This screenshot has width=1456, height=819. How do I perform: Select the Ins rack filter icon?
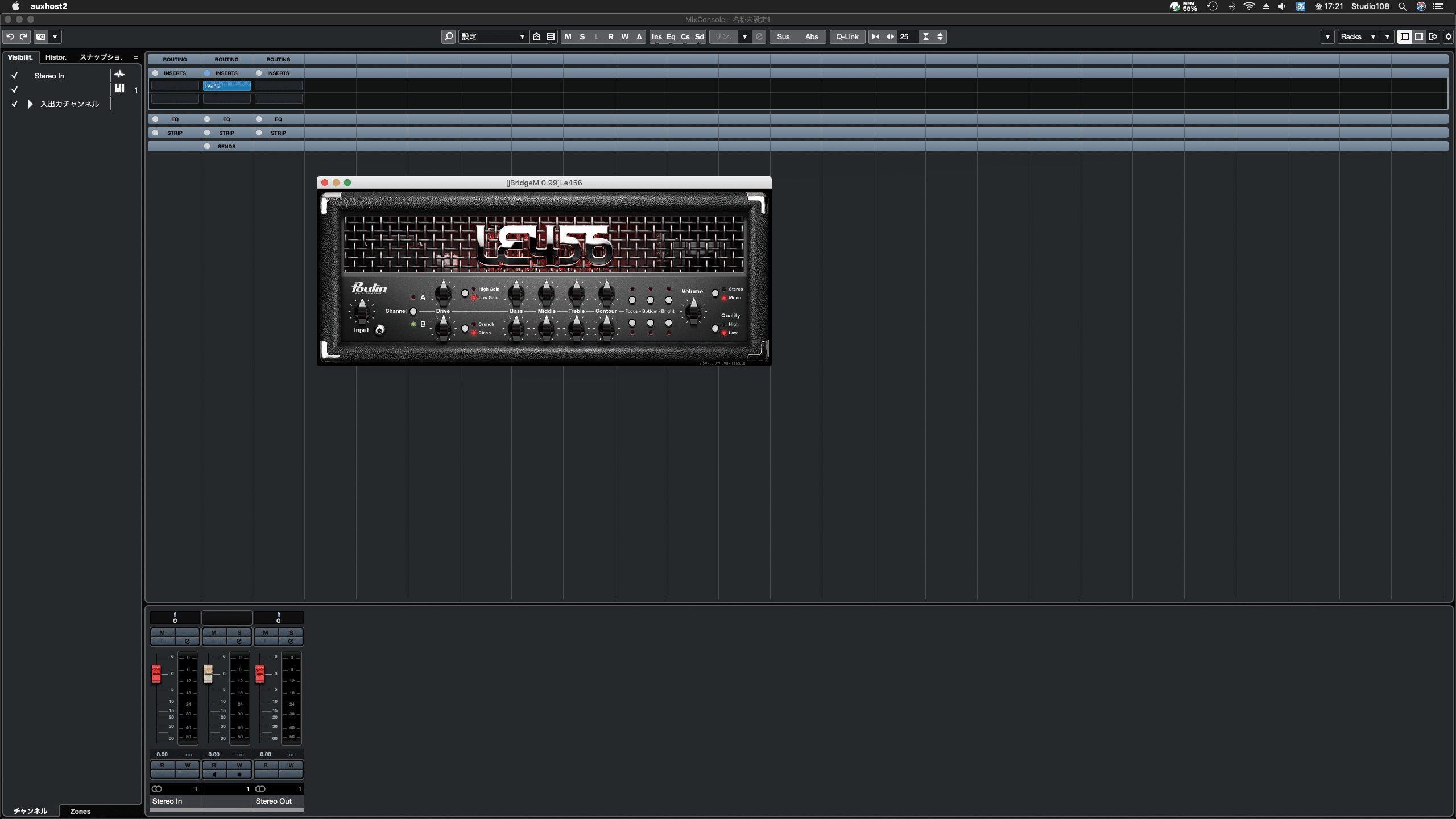click(657, 36)
